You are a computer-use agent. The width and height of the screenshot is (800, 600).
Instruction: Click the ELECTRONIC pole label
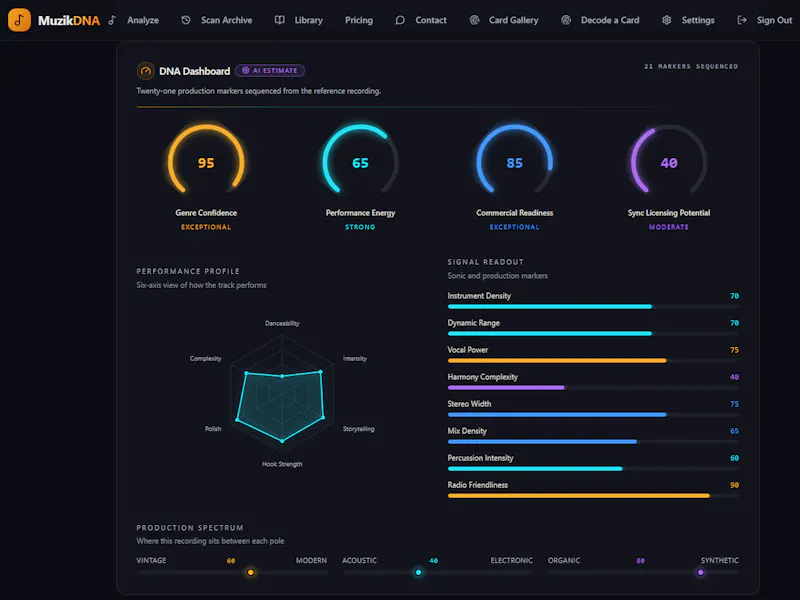511,561
